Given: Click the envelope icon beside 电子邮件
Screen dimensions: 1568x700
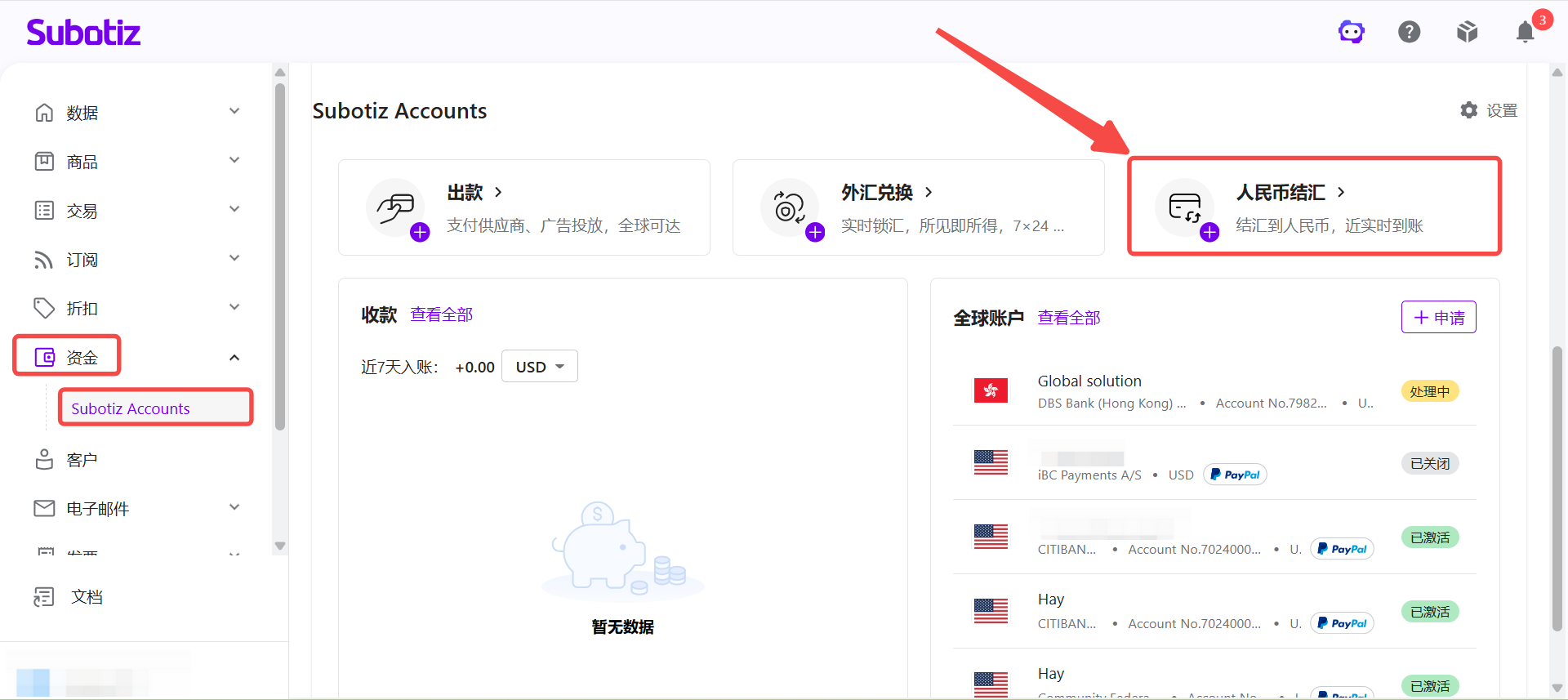Looking at the screenshot, I should click(44, 508).
